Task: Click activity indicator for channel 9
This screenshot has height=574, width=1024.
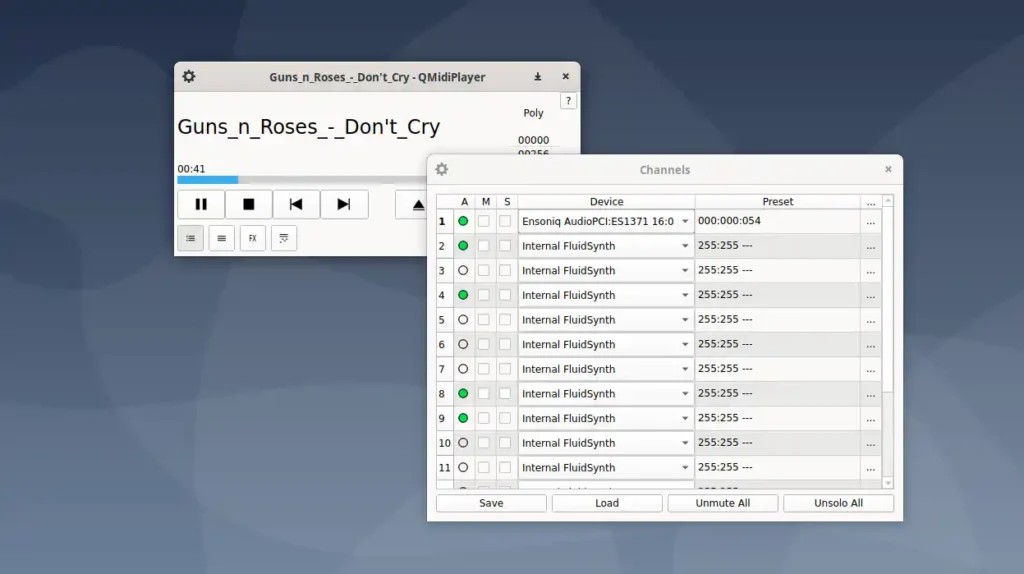Action: pos(463,418)
